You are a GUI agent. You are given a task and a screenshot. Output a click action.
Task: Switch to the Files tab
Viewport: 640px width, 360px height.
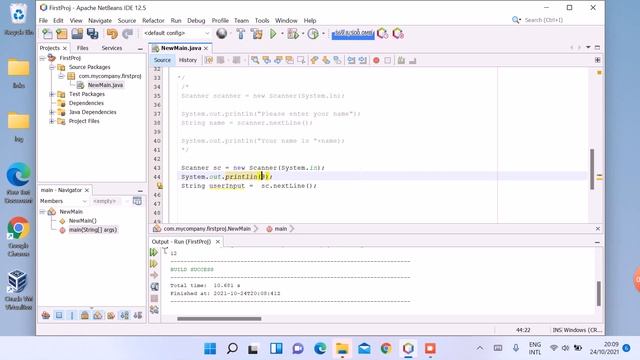tap(82, 48)
